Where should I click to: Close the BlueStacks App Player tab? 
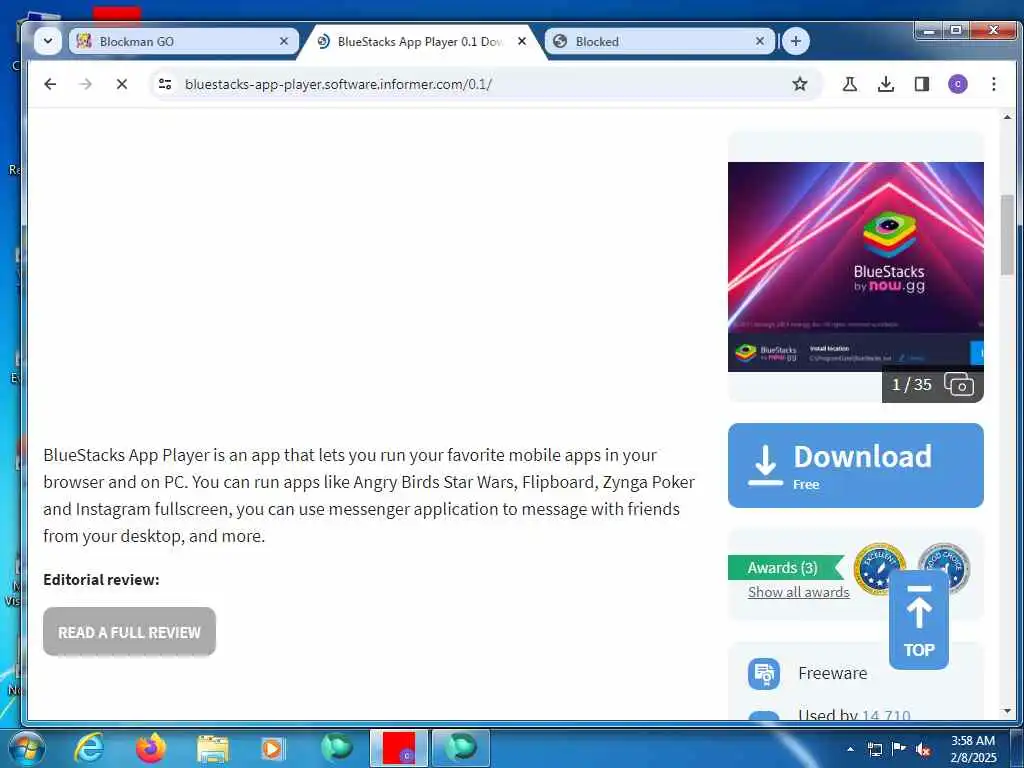tap(522, 41)
